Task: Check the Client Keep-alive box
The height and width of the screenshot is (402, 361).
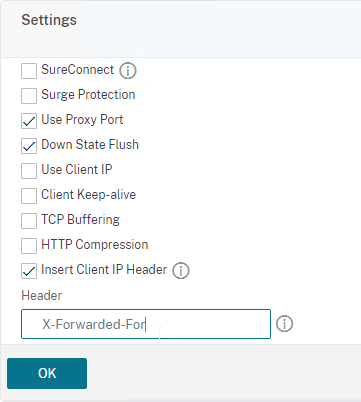Action: pyautogui.click(x=29, y=196)
